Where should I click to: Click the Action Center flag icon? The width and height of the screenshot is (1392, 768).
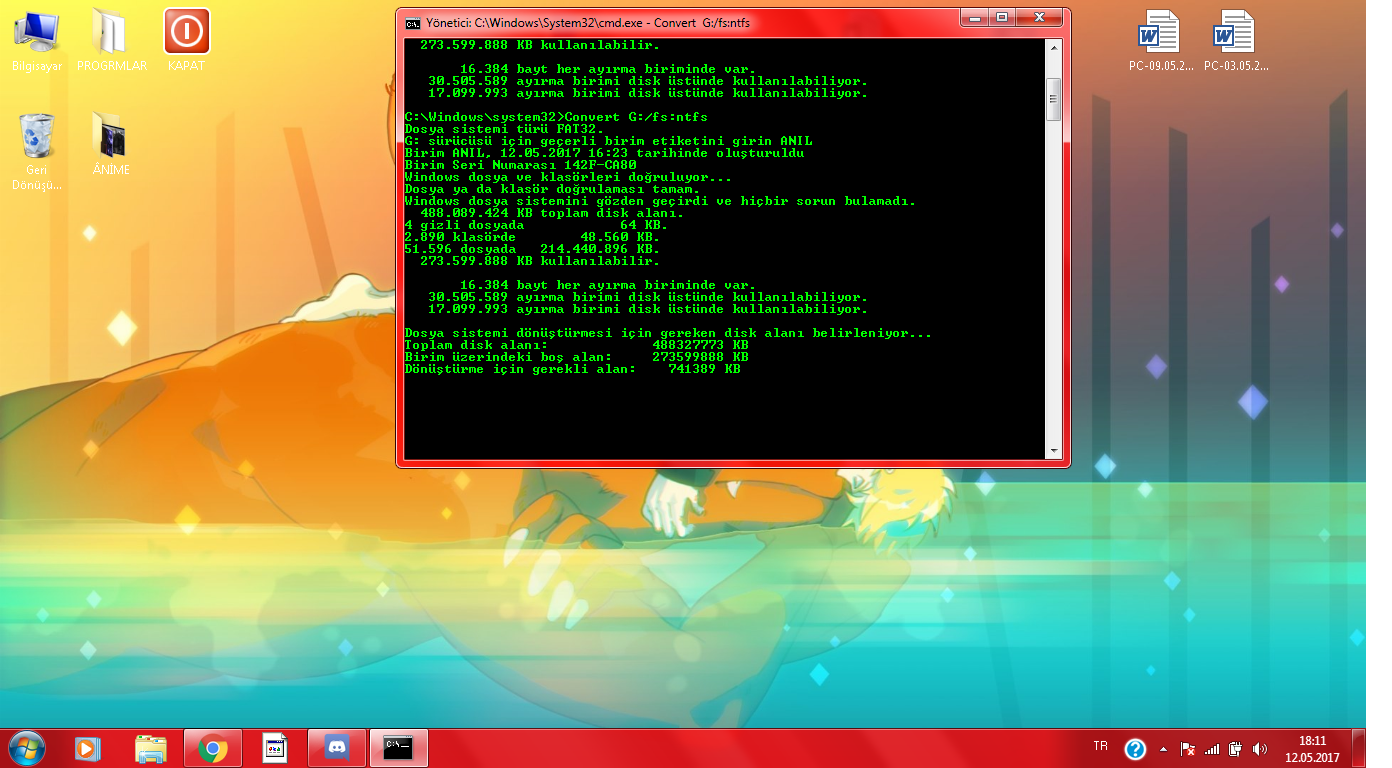[x=1188, y=748]
